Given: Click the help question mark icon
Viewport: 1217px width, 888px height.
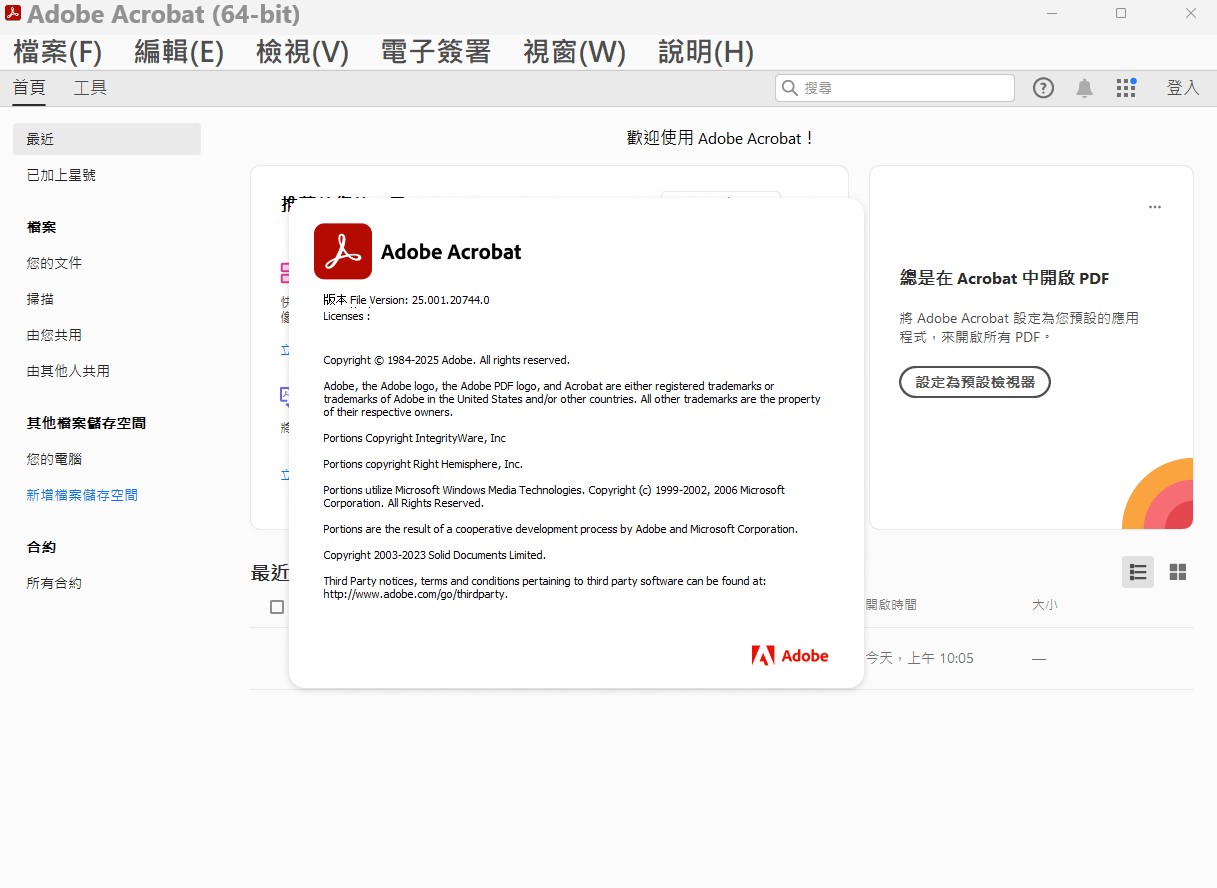Looking at the screenshot, I should tap(1043, 88).
